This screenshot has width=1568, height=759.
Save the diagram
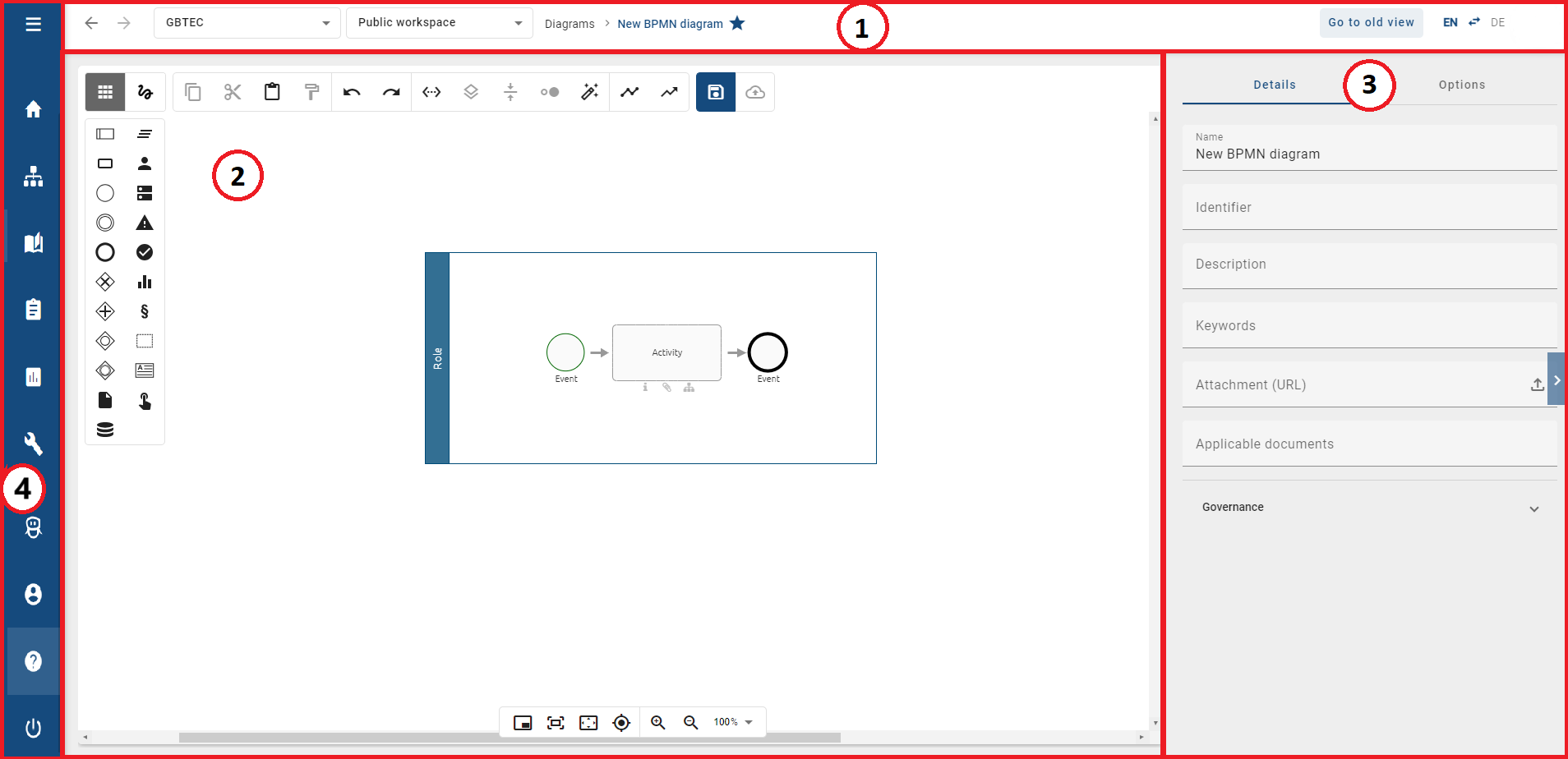715,92
